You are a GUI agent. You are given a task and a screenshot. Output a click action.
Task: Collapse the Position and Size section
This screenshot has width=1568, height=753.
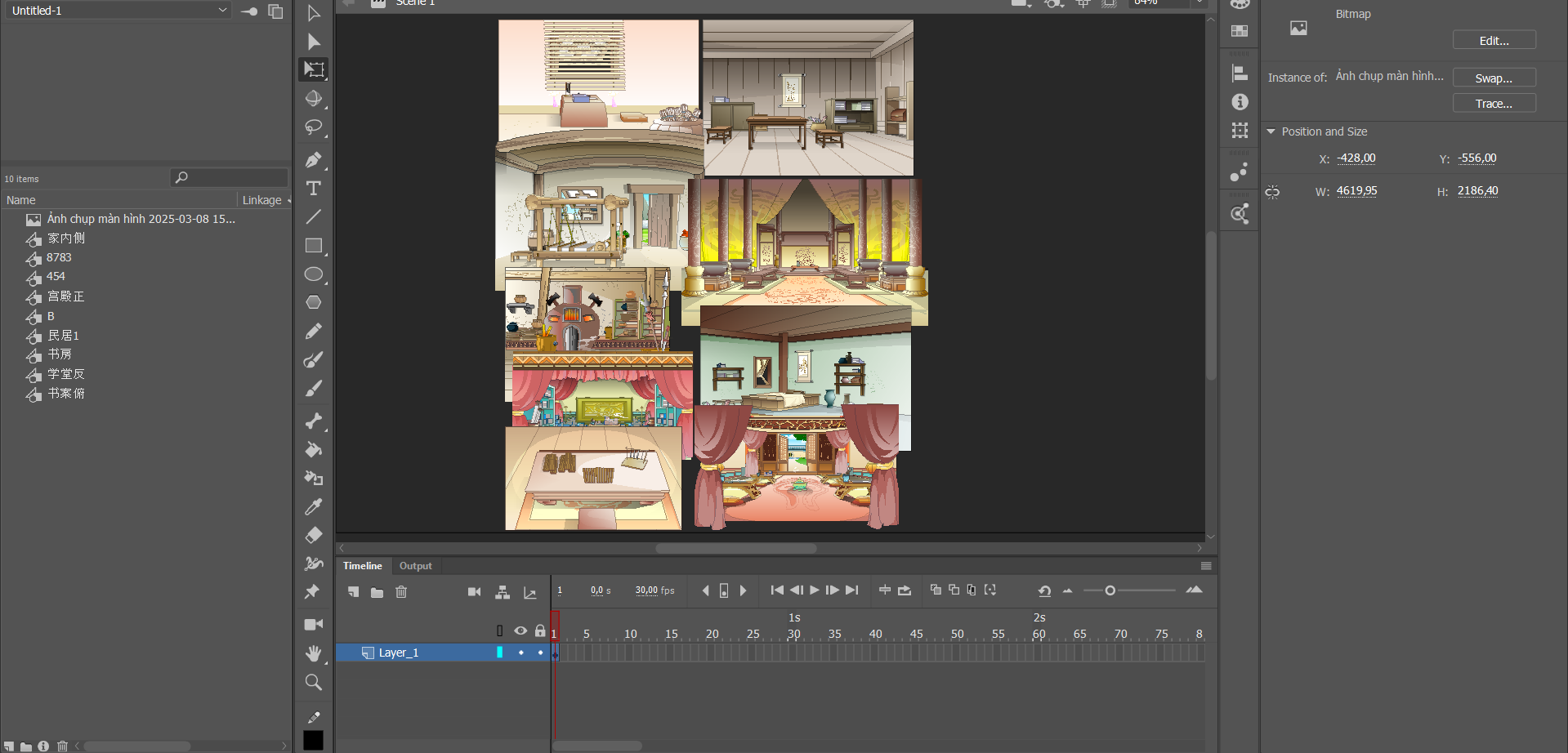[x=1271, y=131]
